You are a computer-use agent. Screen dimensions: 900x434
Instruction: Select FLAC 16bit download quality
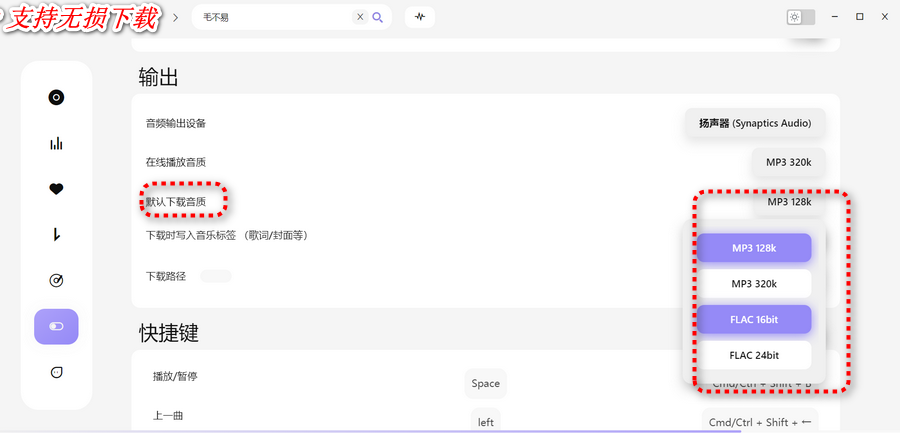pyautogui.click(x=754, y=319)
